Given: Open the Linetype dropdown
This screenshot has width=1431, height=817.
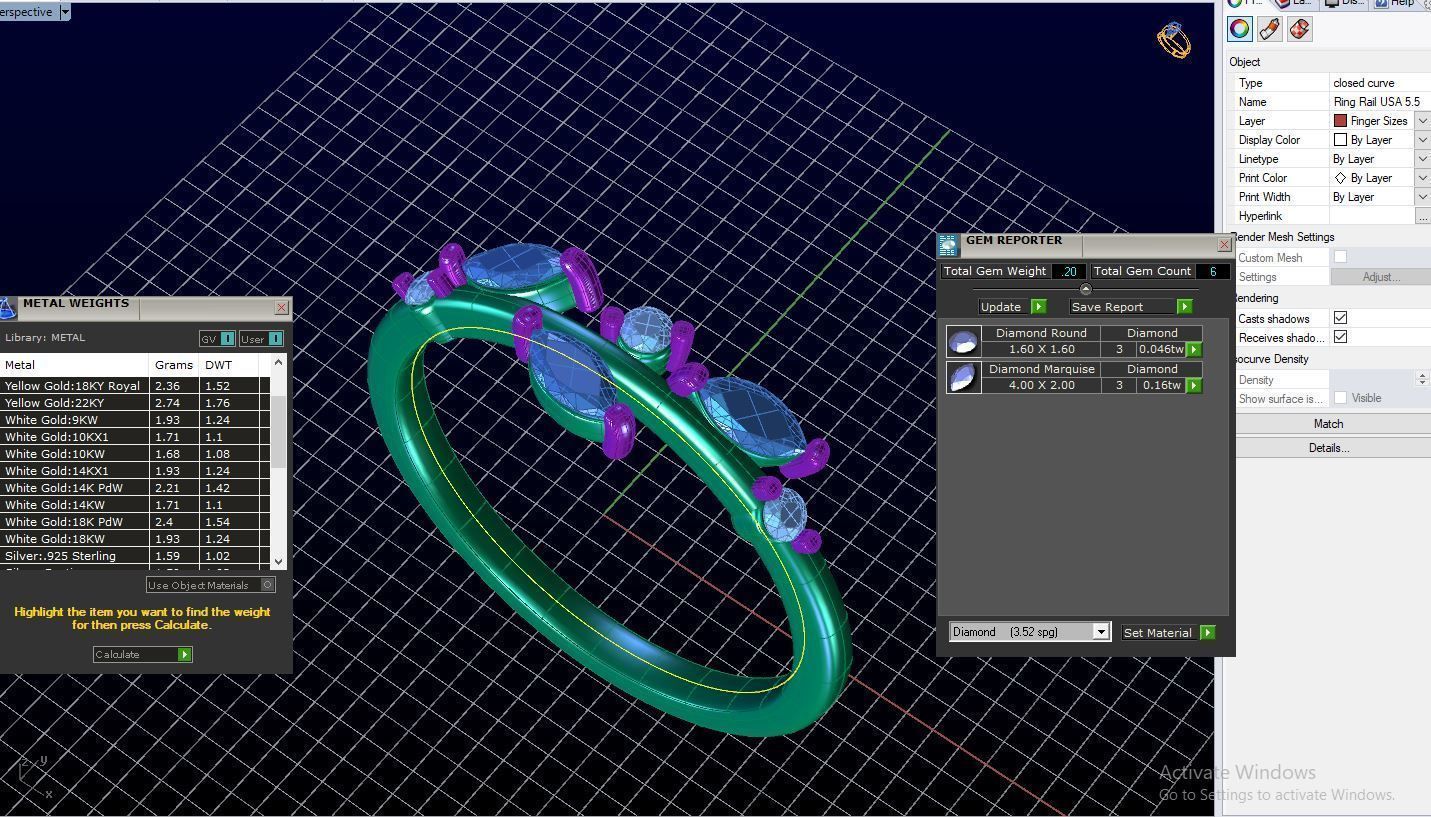Looking at the screenshot, I should (x=1422, y=159).
